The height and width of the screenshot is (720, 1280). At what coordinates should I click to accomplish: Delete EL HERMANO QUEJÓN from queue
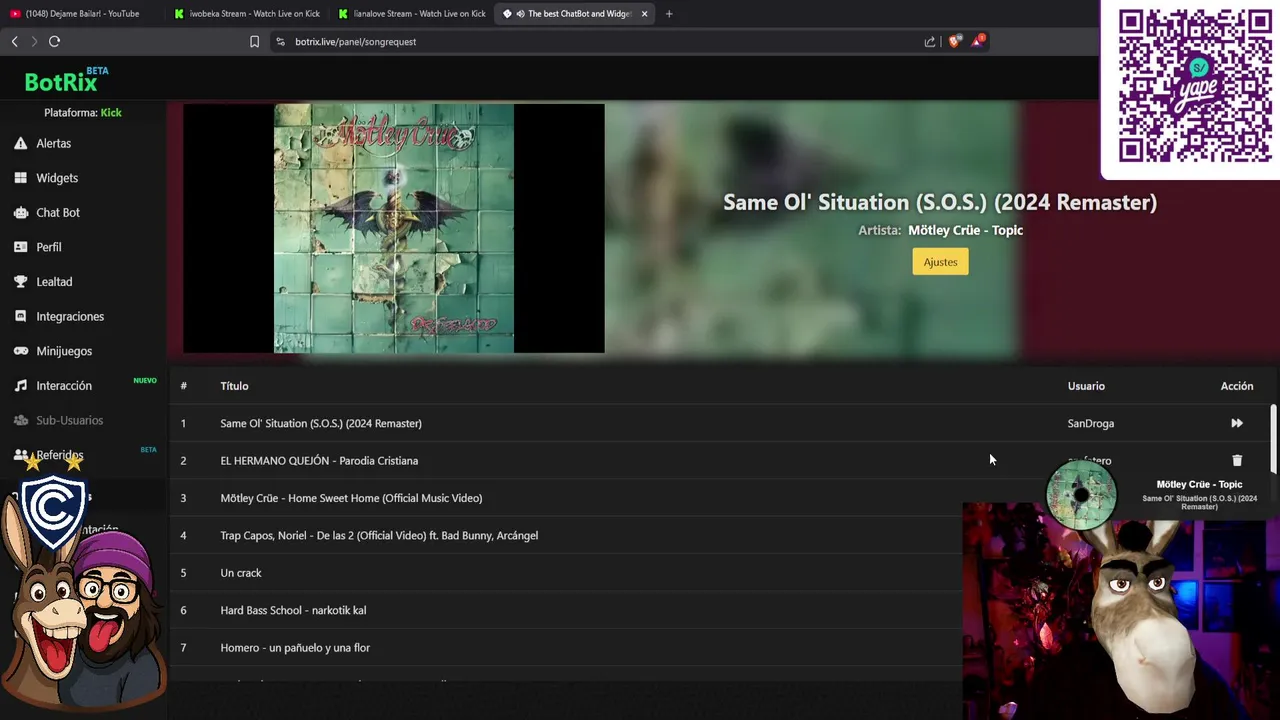coord(1237,461)
